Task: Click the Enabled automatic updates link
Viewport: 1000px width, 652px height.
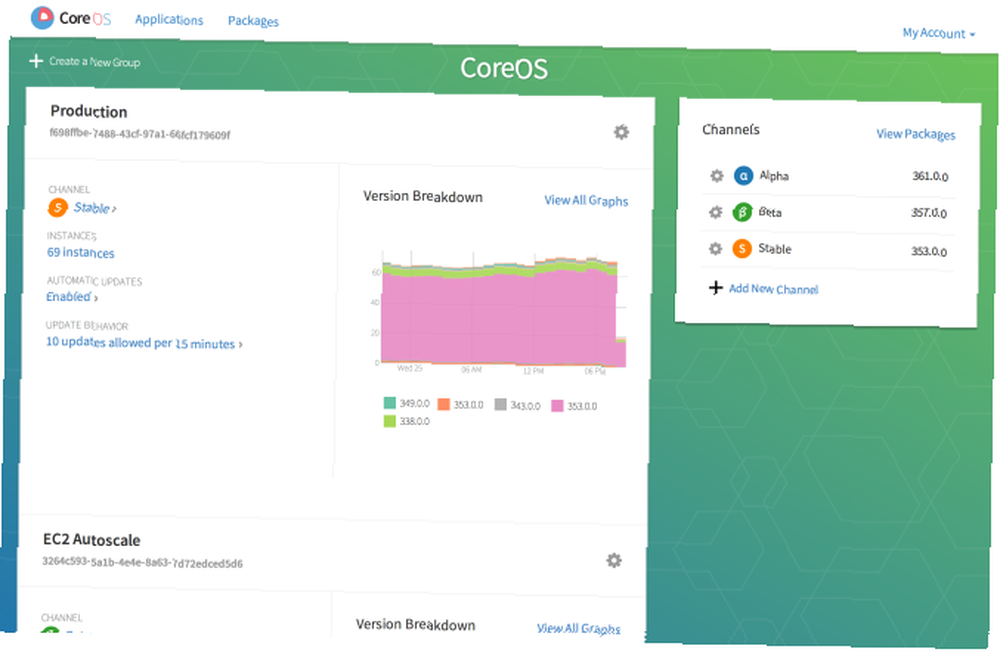Action: 72,297
